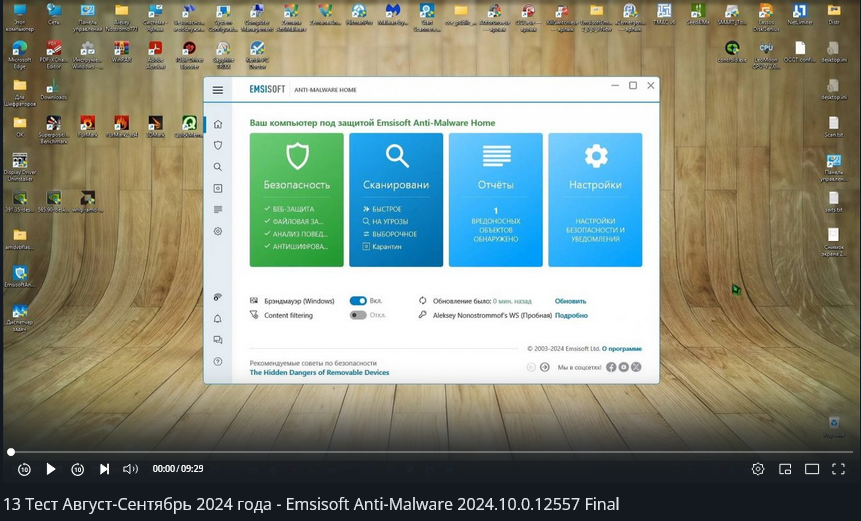Toggle the Брэндмауэр (Windows) switch
The width and height of the screenshot is (861, 521).
pyautogui.click(x=358, y=301)
